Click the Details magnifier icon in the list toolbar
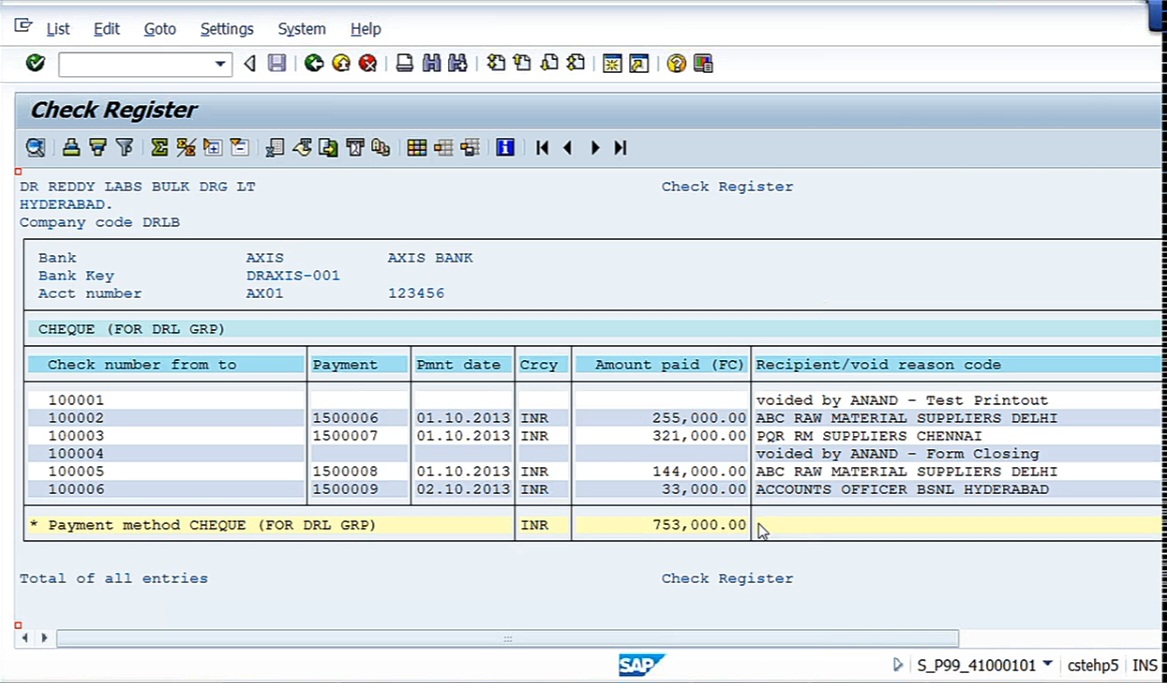The width and height of the screenshot is (1167, 683). click(x=35, y=147)
